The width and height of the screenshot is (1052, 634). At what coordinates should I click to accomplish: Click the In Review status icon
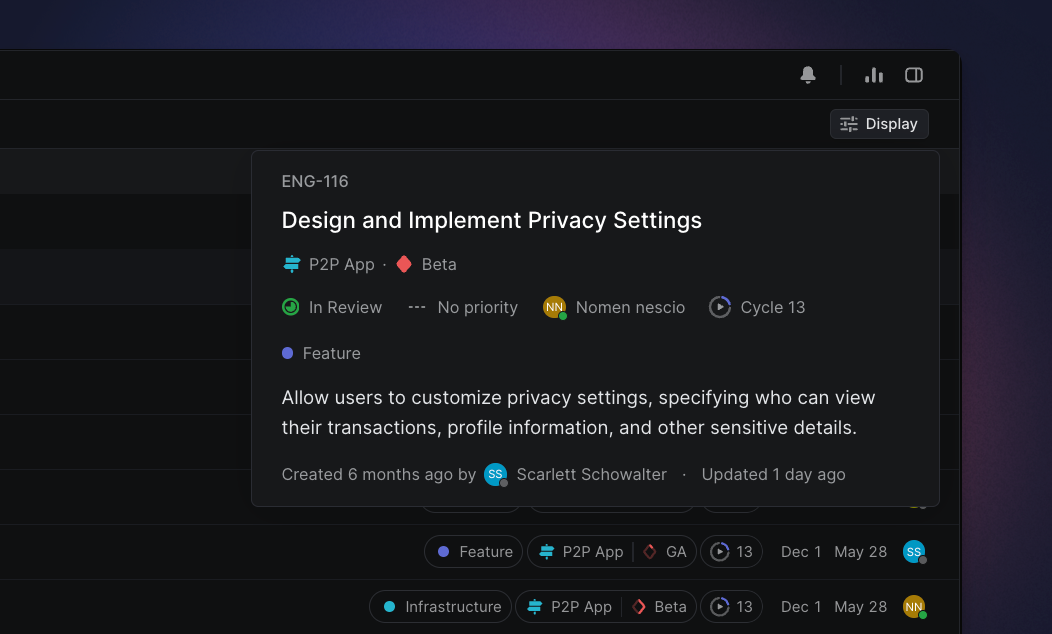[x=290, y=307]
